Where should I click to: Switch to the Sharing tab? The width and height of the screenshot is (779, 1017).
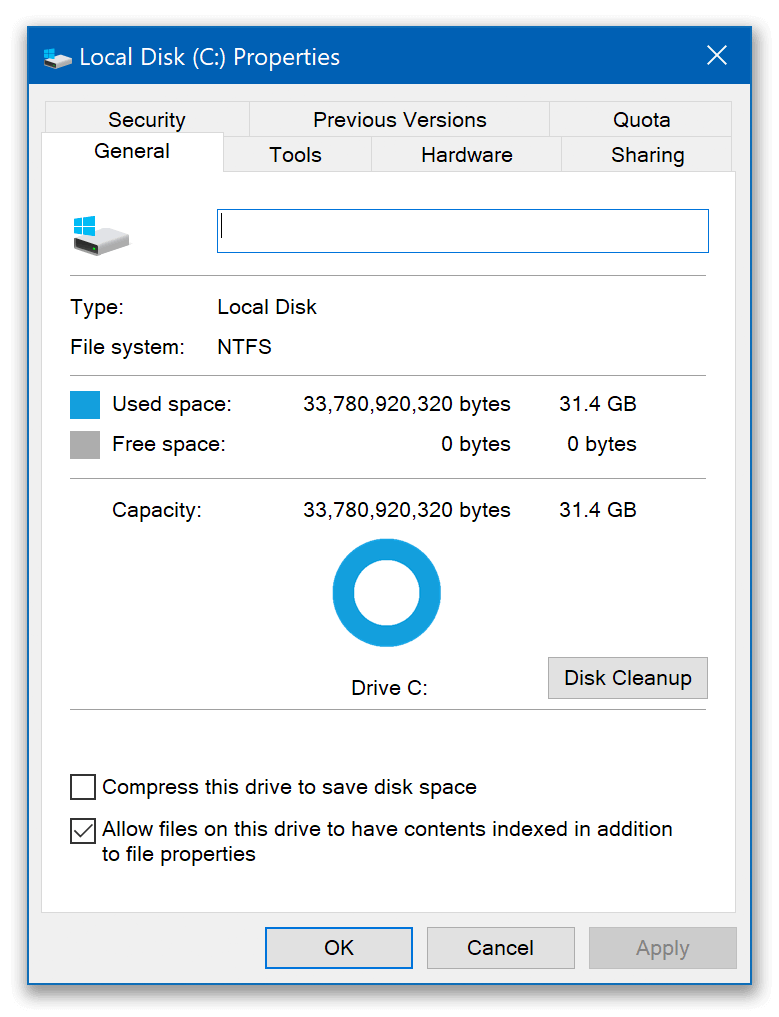647,155
